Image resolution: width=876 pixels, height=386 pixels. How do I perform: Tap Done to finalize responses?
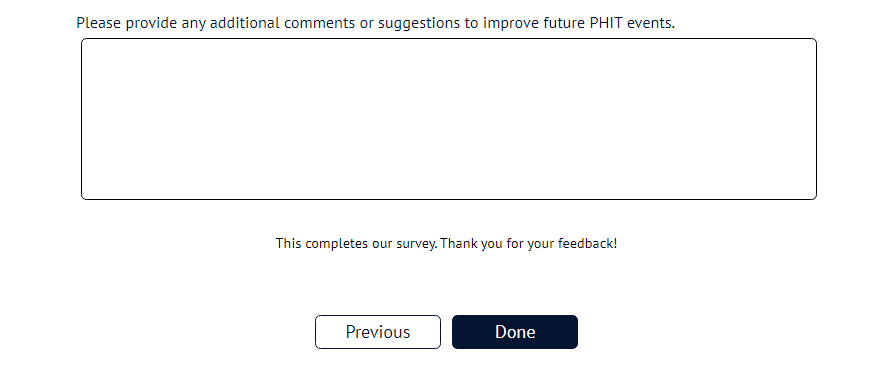pyautogui.click(x=515, y=332)
